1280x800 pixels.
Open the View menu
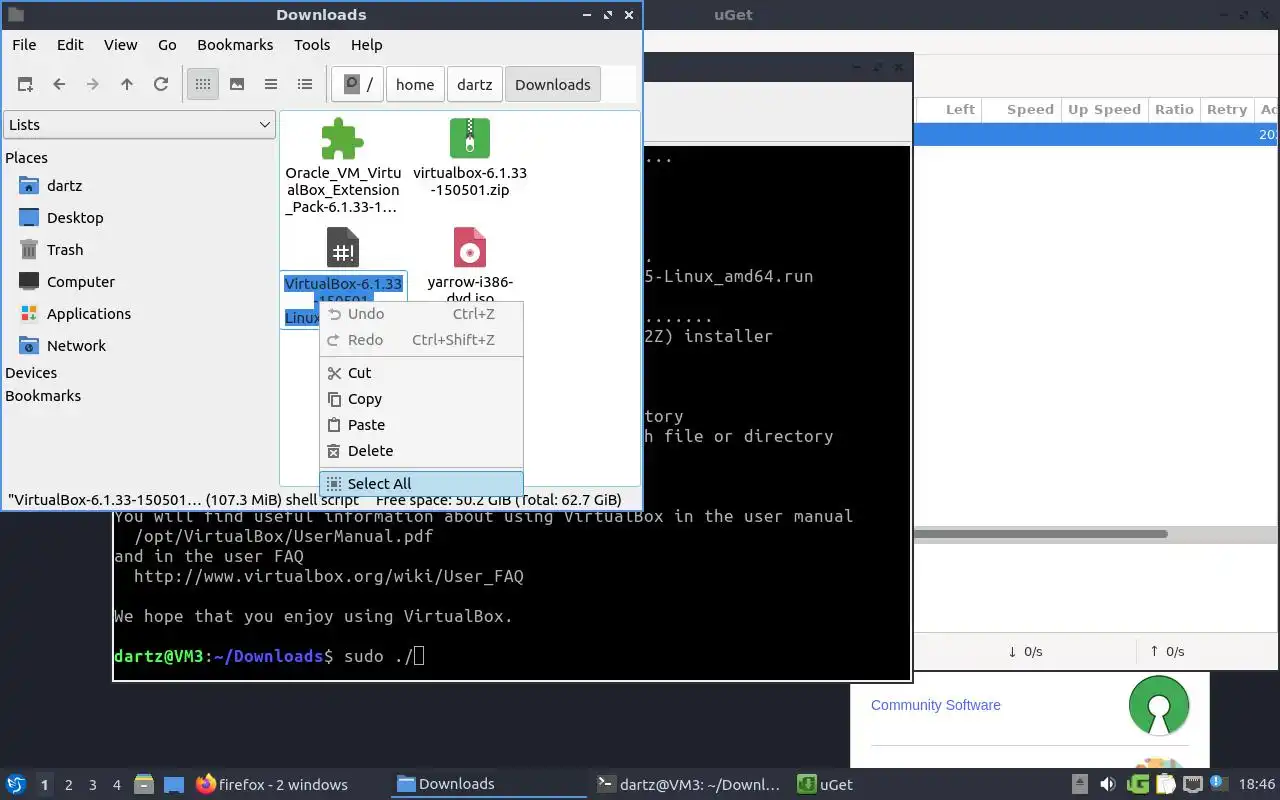click(121, 45)
